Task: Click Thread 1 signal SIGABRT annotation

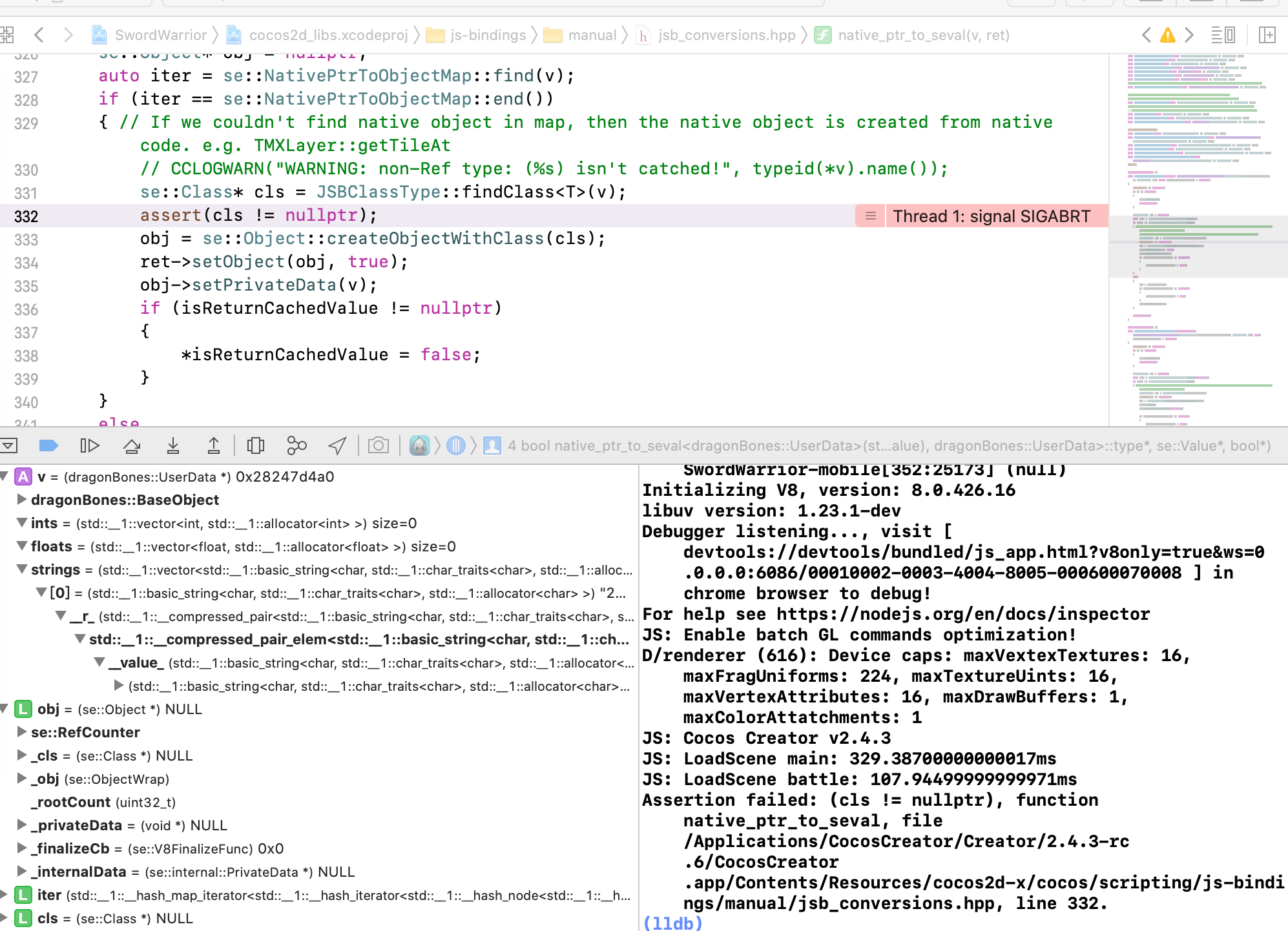Action: coord(991,216)
